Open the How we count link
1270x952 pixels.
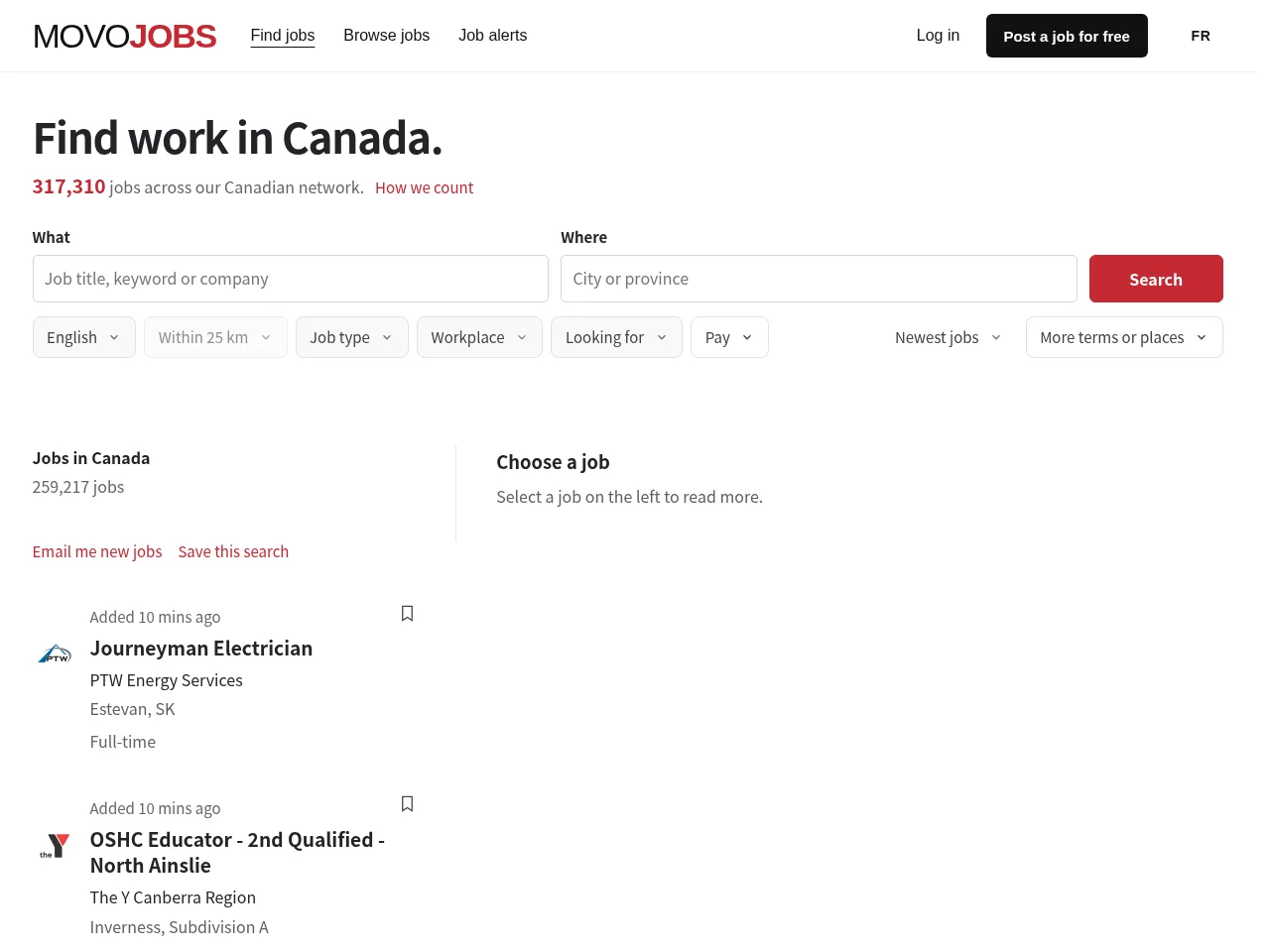pos(424,187)
